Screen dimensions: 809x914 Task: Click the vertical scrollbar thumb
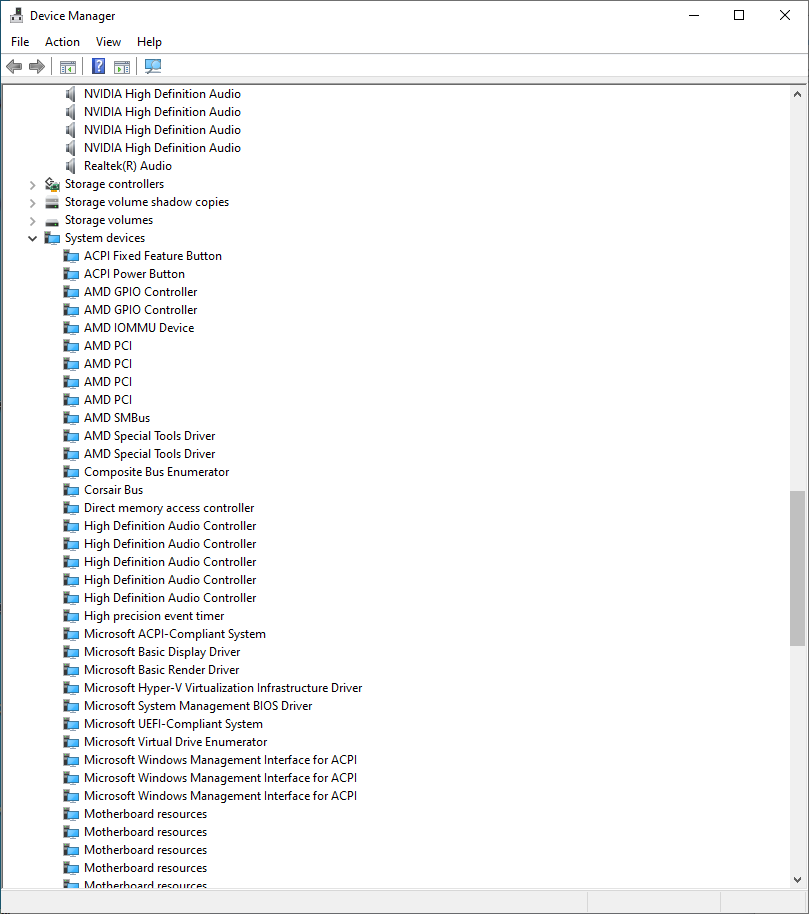(x=797, y=568)
